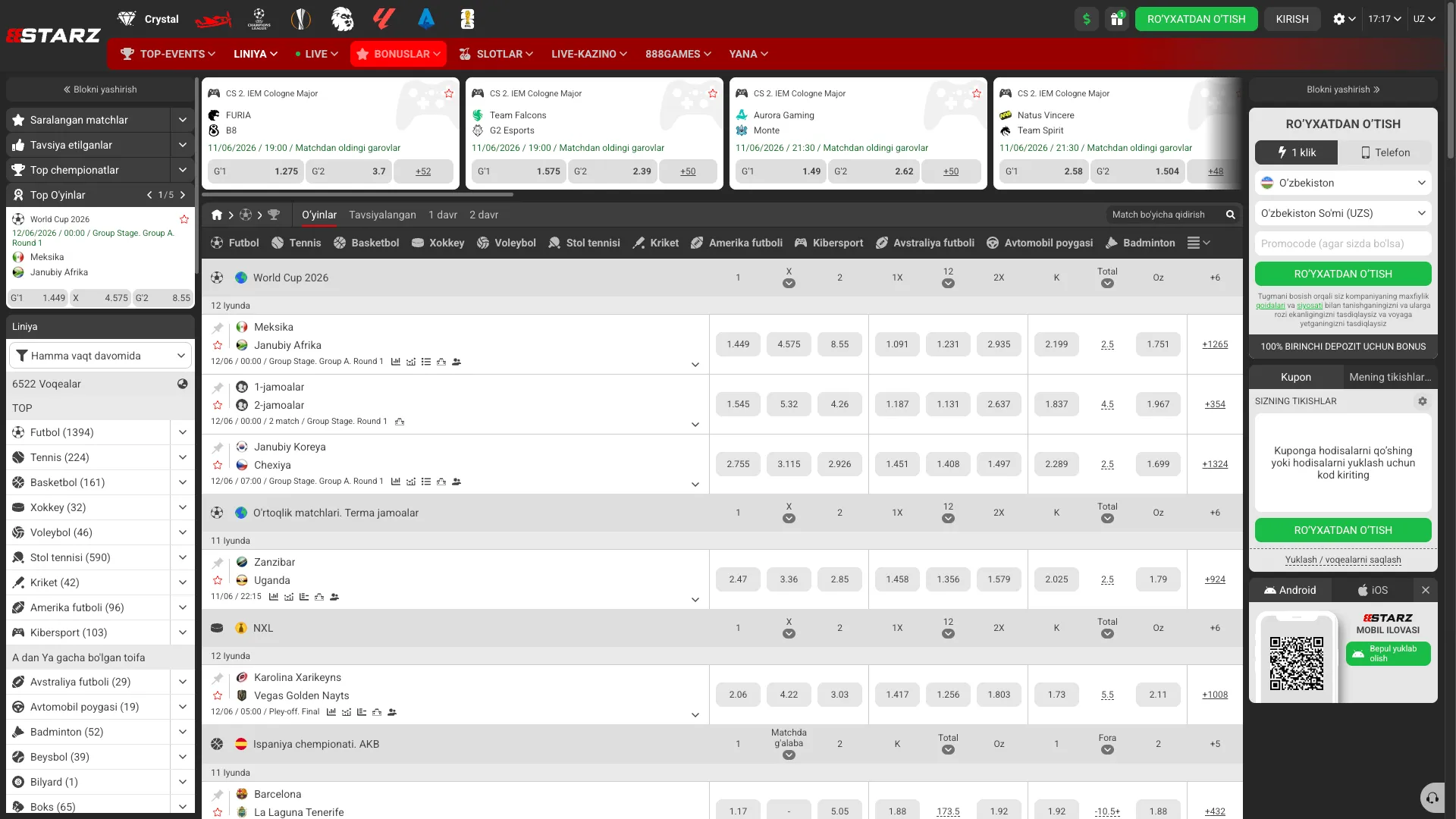Filter matches by Basketbol sport
This screenshot has width=1456, height=819.
(366, 243)
